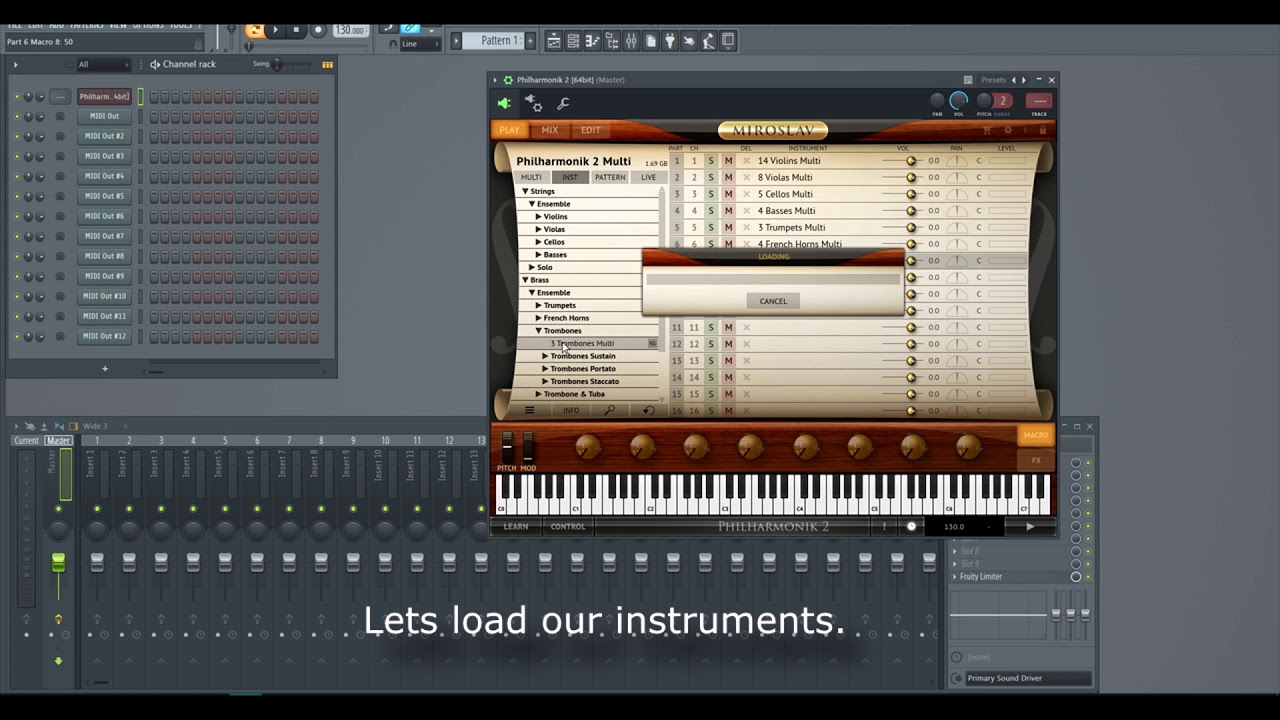The height and width of the screenshot is (720, 1280).
Task: Go to next preset arrow
Action: [x=1023, y=80]
